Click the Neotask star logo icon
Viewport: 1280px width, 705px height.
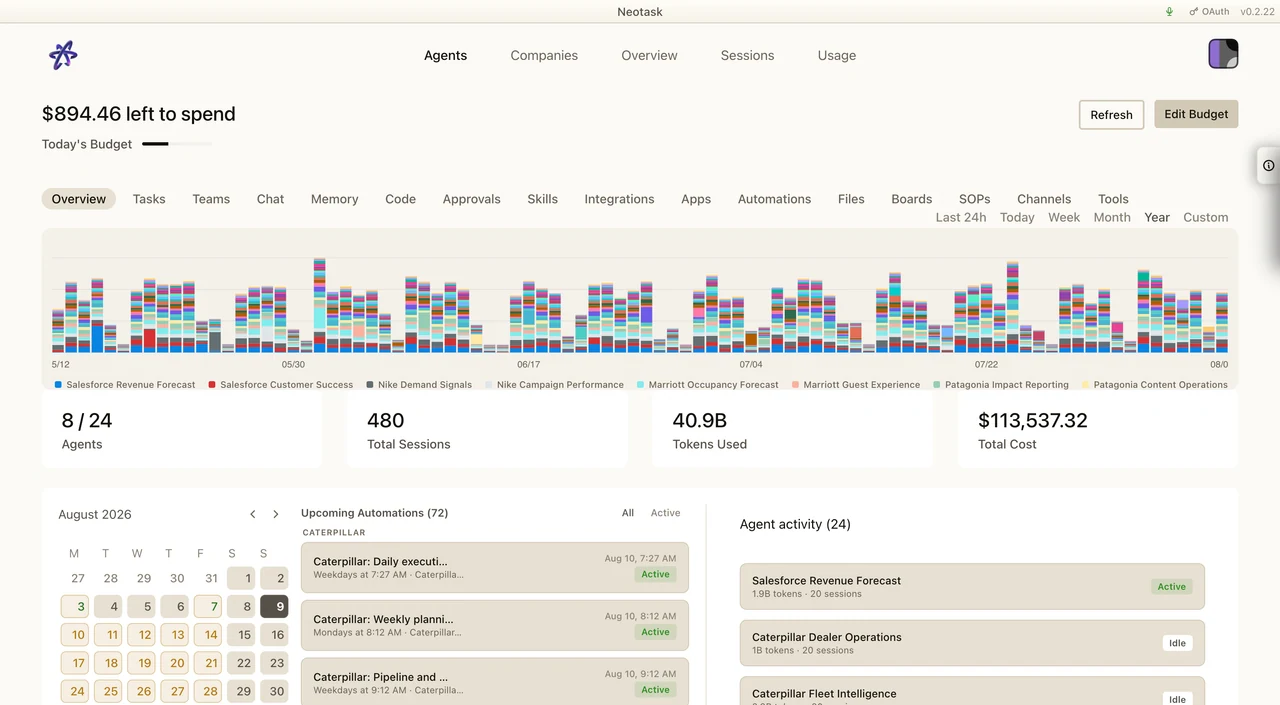63,55
